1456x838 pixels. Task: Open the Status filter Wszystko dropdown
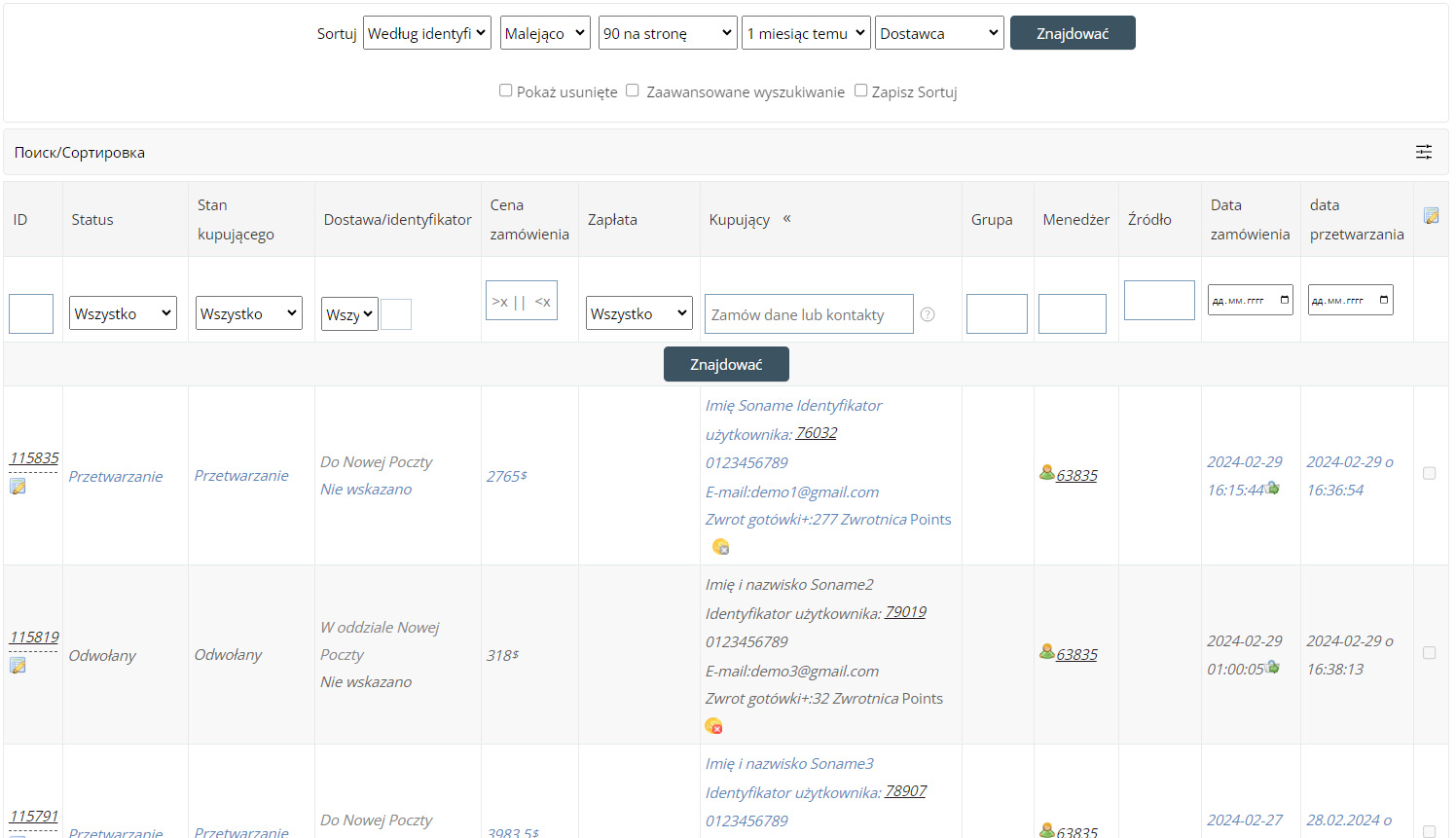[x=123, y=313]
